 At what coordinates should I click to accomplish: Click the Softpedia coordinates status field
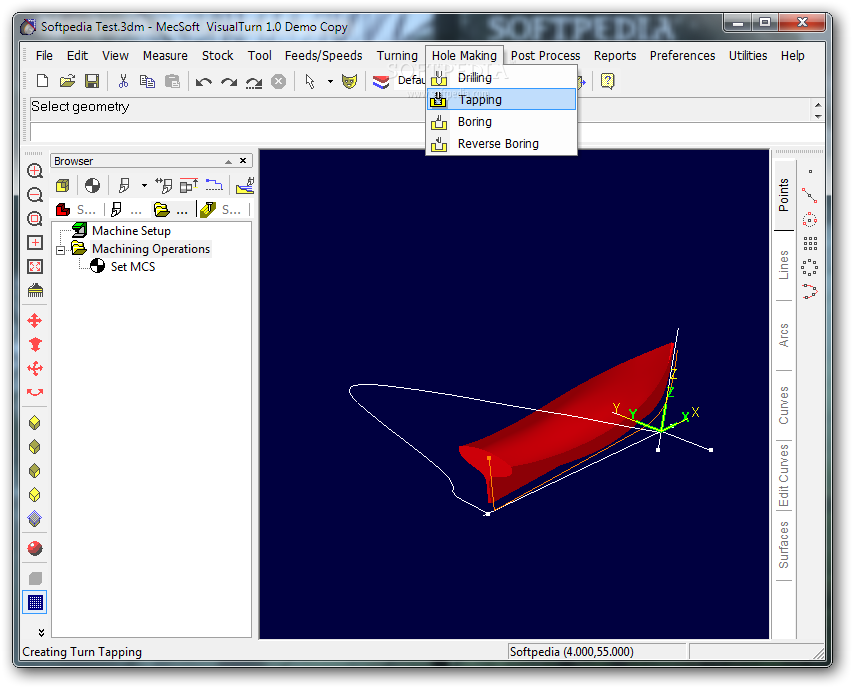pyautogui.click(x=597, y=652)
